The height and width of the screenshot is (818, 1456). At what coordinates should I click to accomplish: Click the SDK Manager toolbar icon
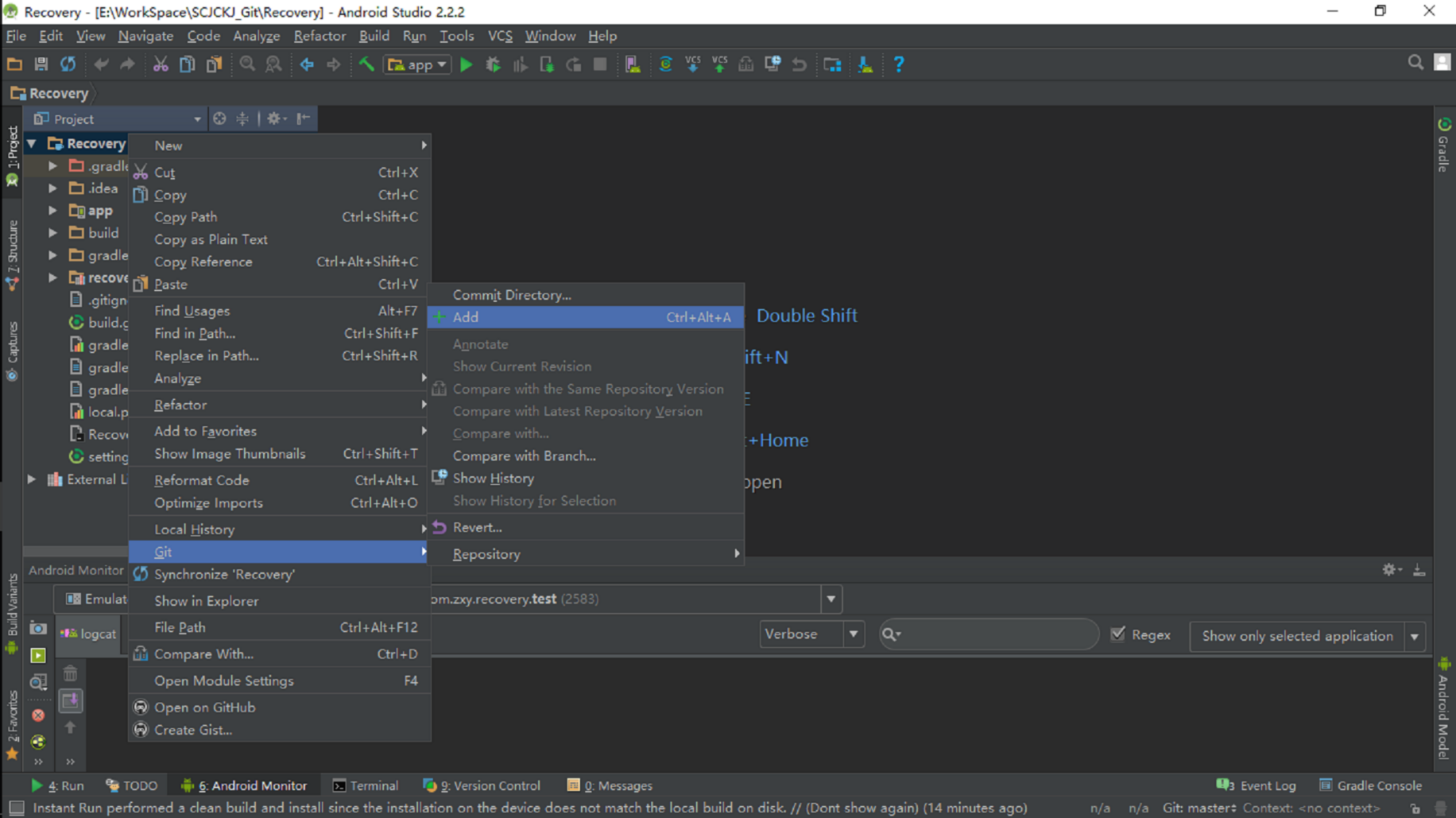tap(865, 64)
